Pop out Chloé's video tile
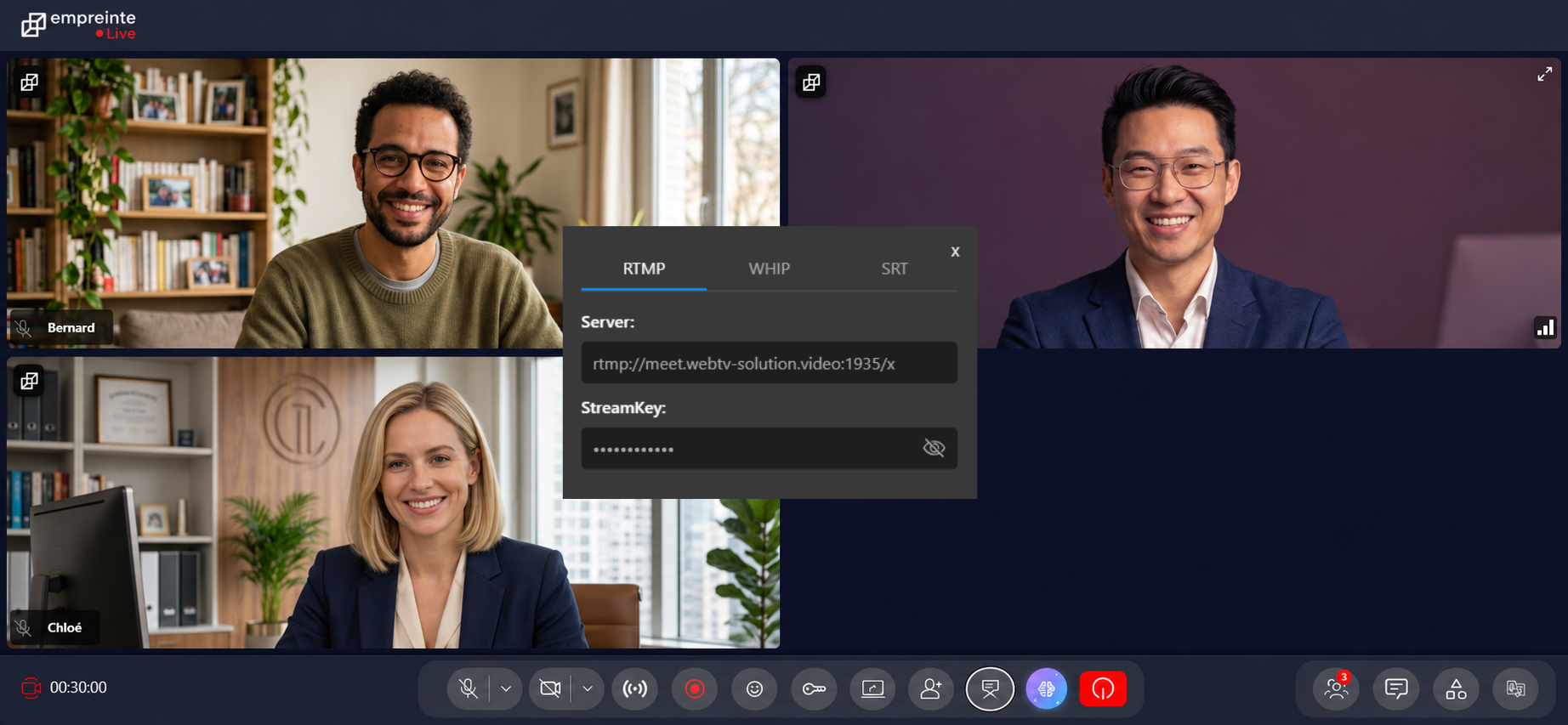1568x725 pixels. pos(29,381)
